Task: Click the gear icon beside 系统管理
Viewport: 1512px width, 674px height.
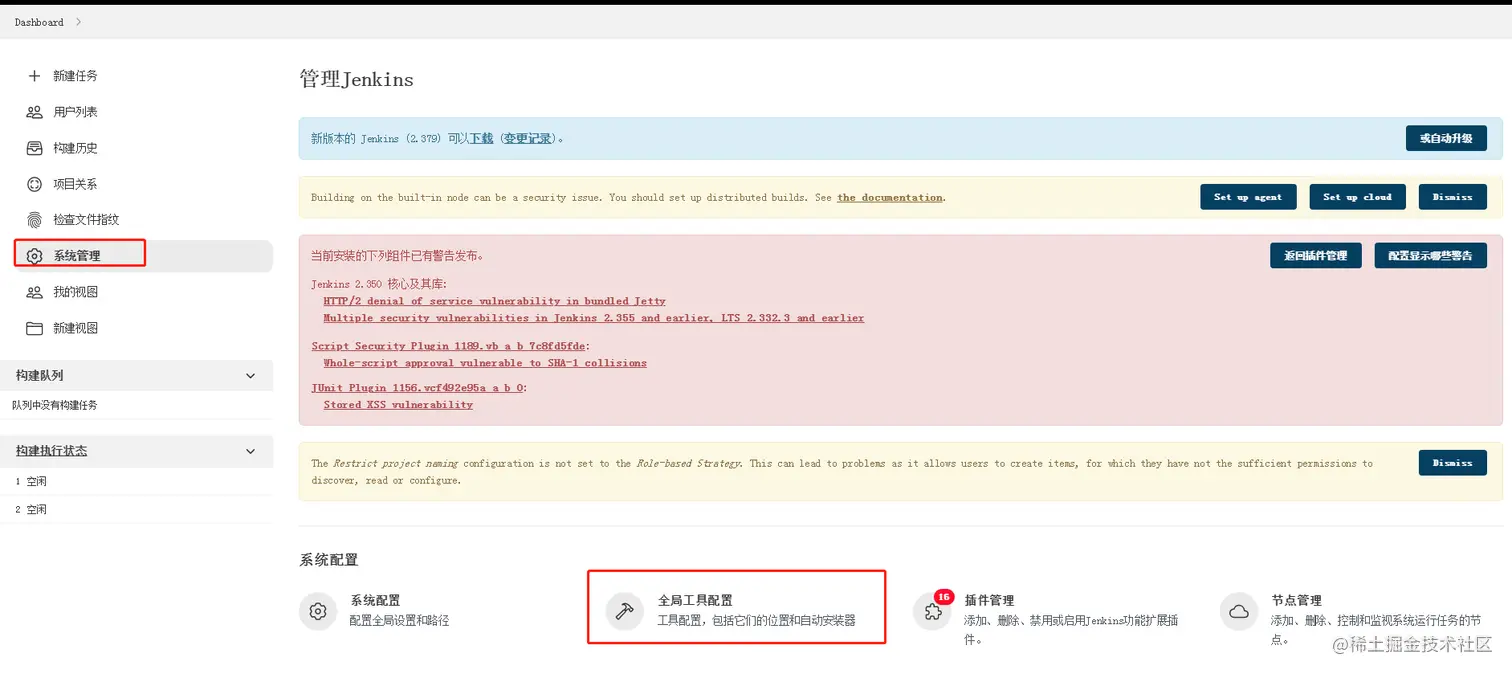Action: (x=34, y=256)
